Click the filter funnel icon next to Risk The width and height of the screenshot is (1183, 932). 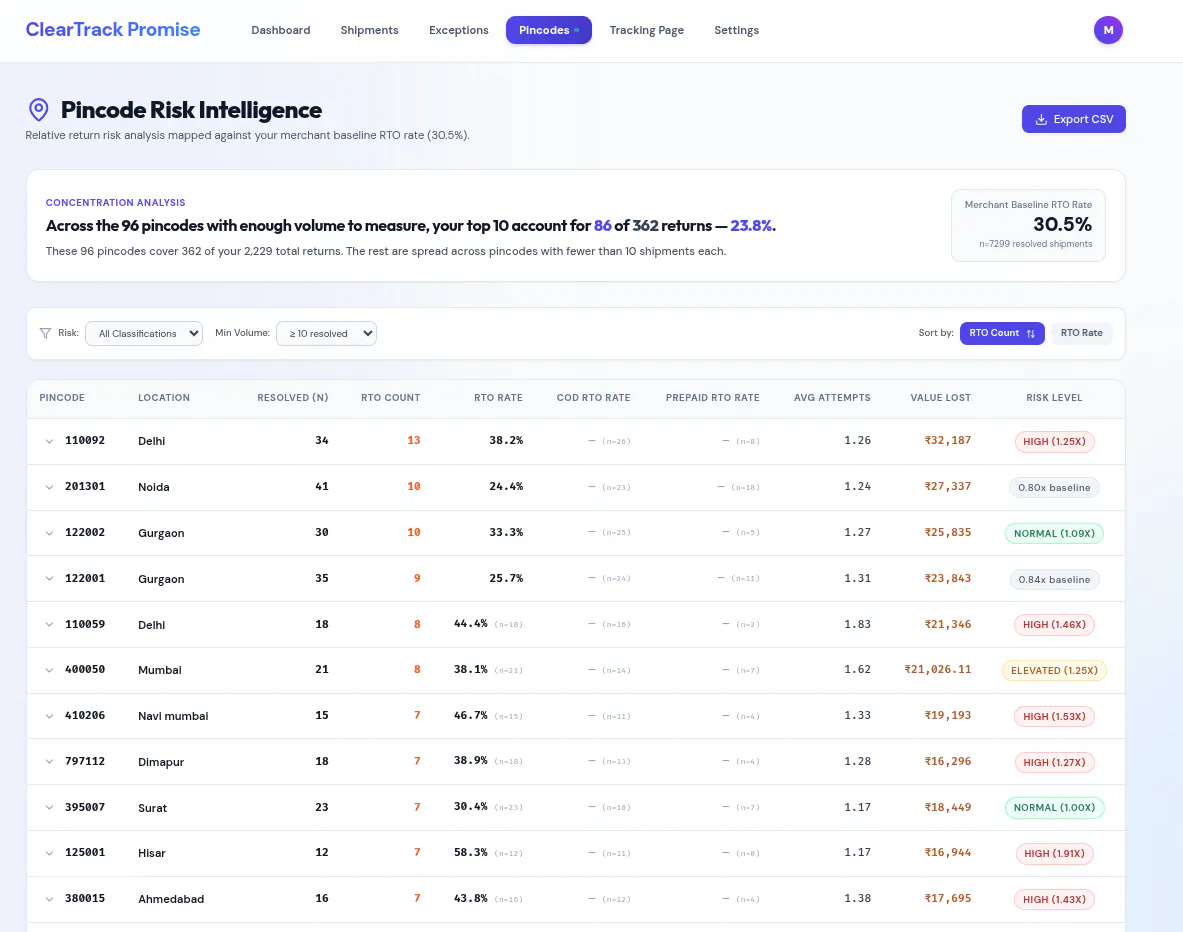point(45,333)
